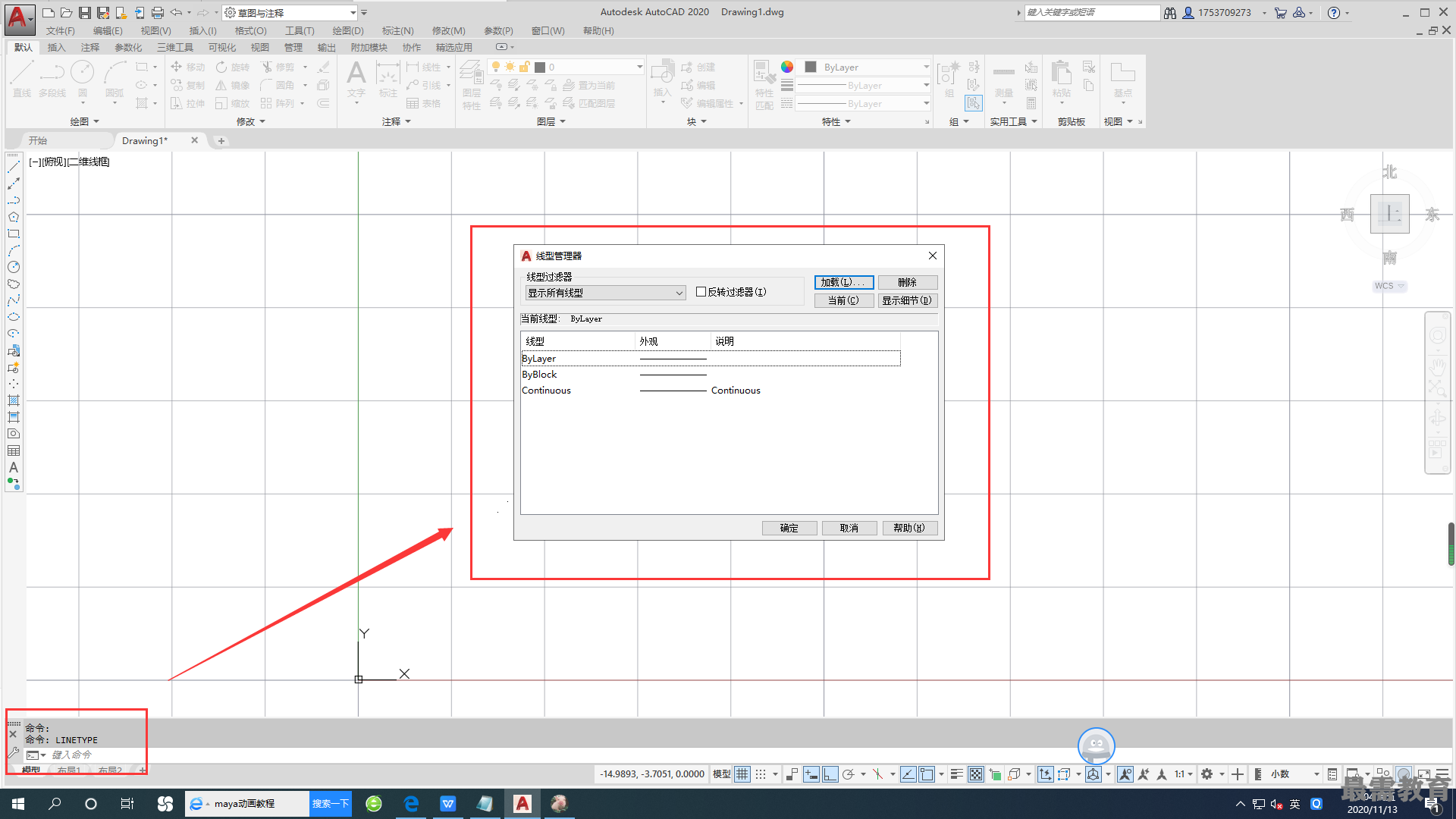
Task: Click the Autodesk App Store cart icon
Action: point(1281,13)
